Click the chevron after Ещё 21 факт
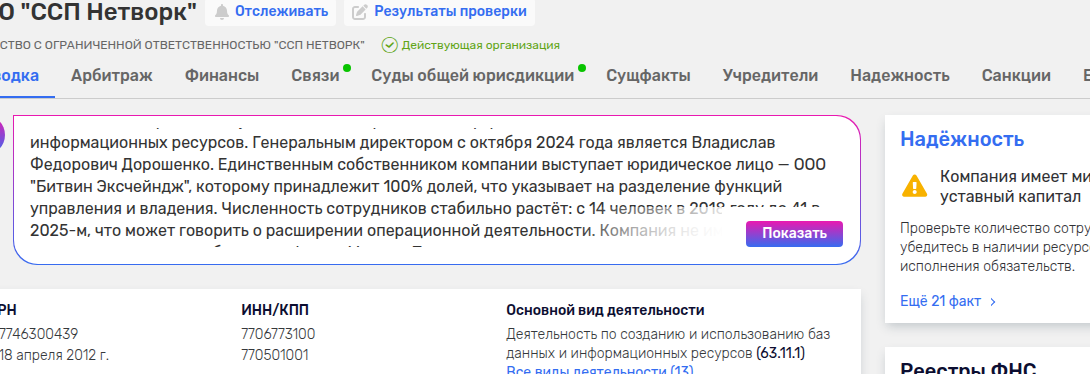The image size is (1090, 374). [x=993, y=302]
